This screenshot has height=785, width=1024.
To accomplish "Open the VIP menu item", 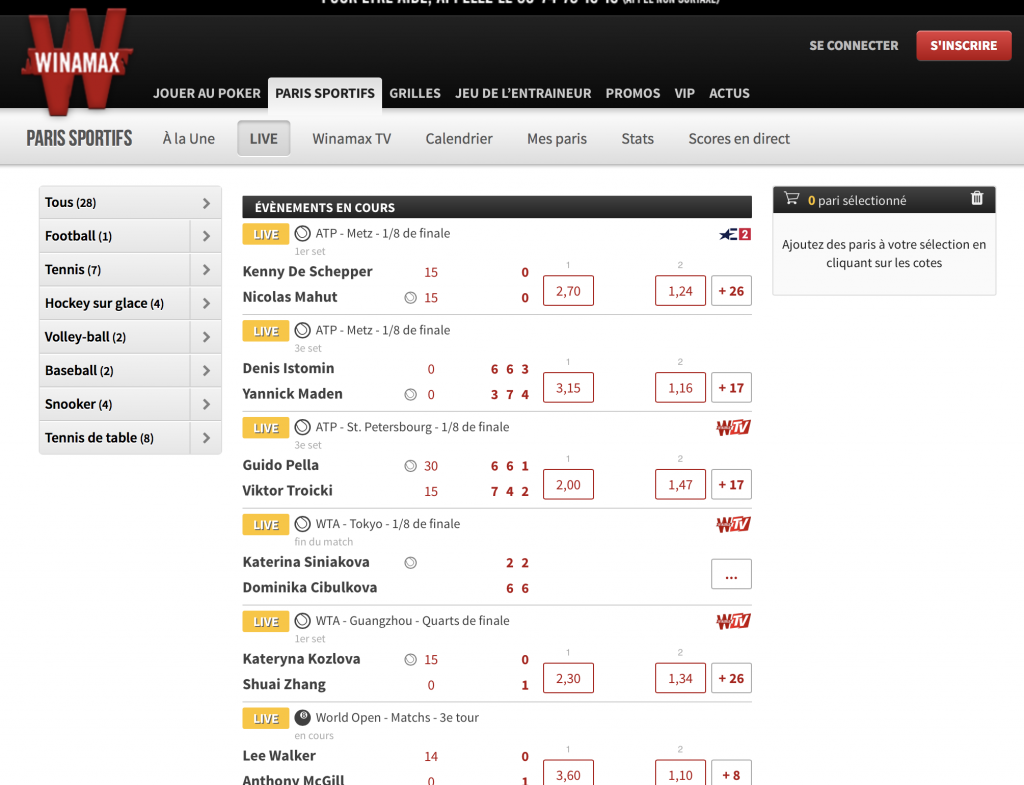I will [684, 93].
